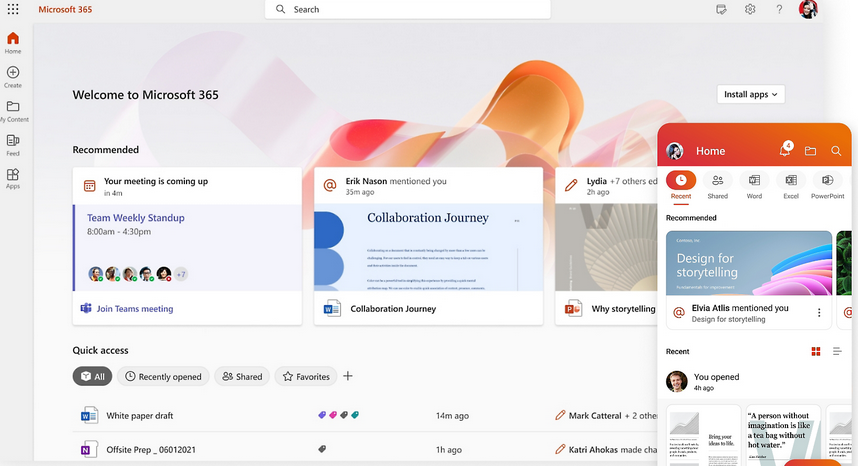
Task: Open My Content folder in sidebar
Action: 13,107
